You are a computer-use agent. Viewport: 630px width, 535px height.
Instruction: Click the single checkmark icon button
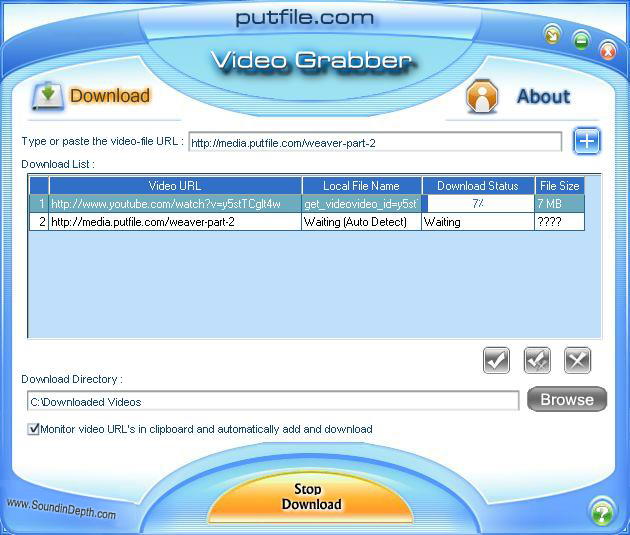497,360
